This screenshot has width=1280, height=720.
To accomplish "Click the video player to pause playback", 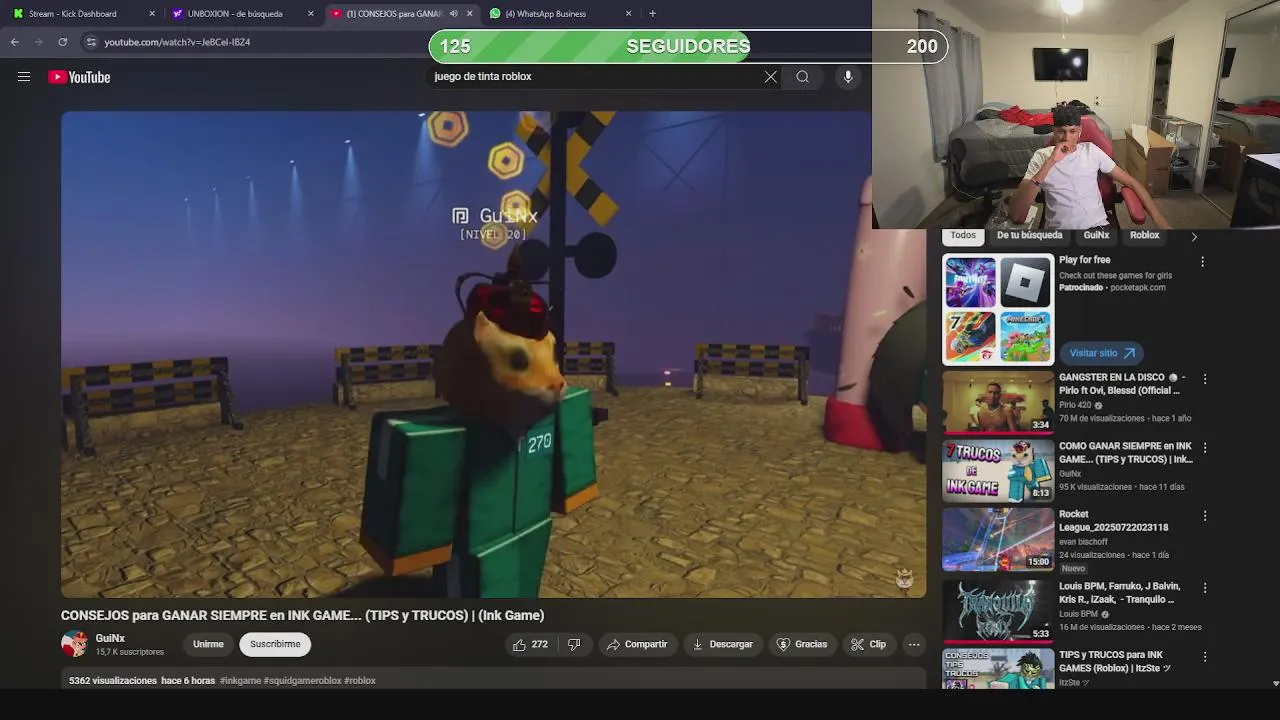I will pyautogui.click(x=493, y=354).
